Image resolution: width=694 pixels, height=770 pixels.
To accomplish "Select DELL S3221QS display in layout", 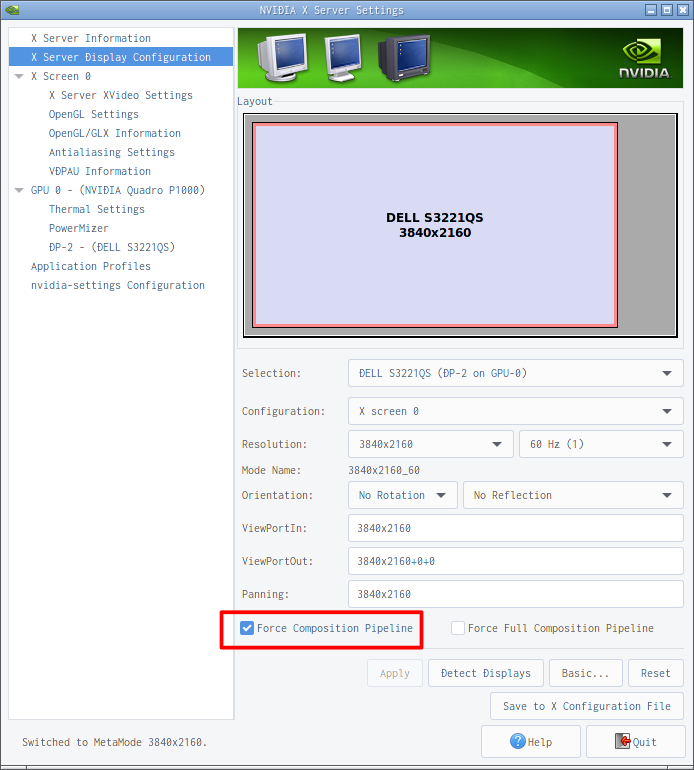I will point(435,225).
